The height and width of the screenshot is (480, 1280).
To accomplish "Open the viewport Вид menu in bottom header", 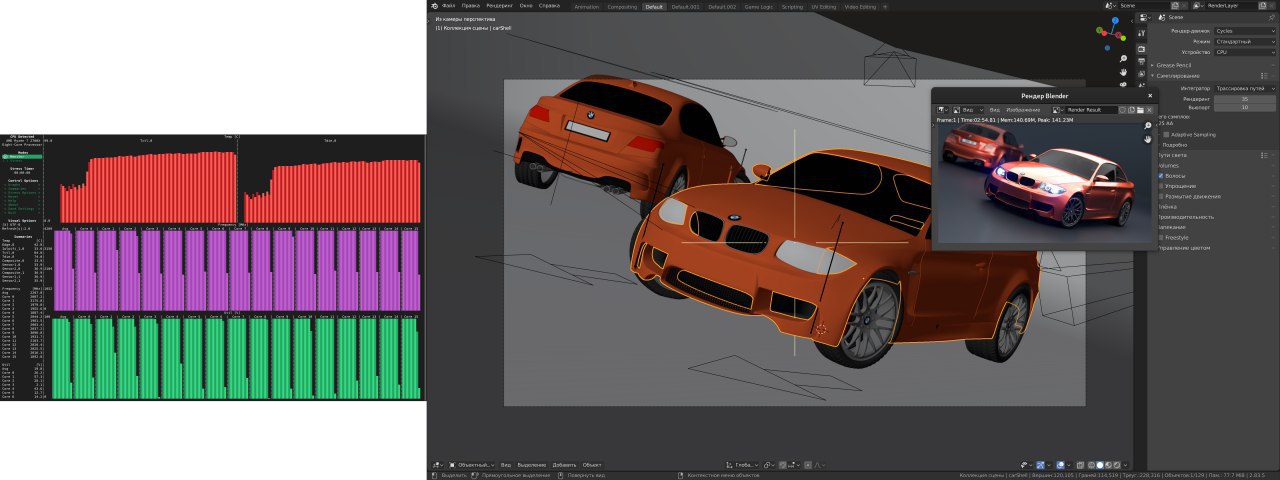I will [506, 465].
